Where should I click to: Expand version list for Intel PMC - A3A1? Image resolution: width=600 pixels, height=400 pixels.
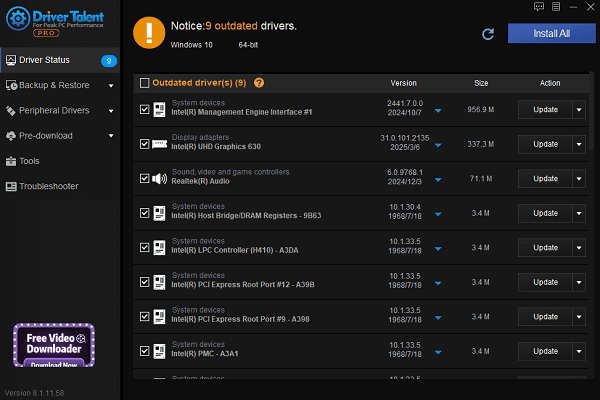click(438, 352)
